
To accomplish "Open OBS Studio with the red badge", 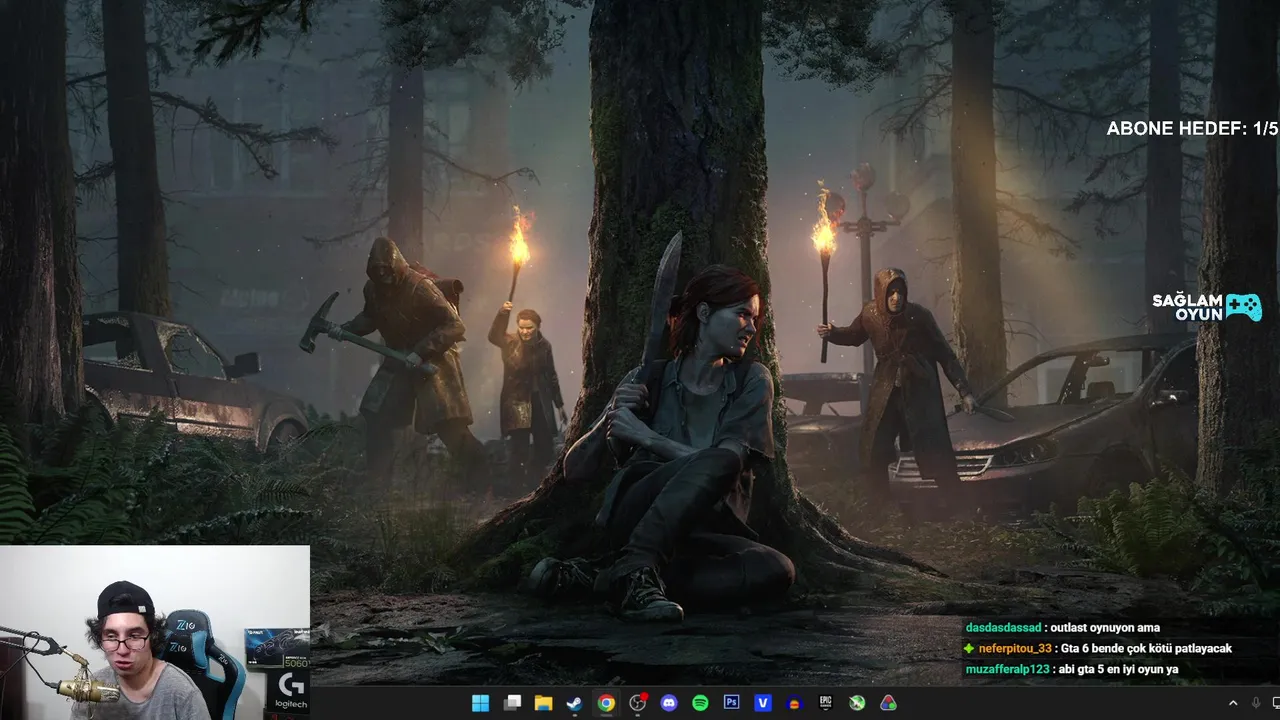I will point(638,703).
